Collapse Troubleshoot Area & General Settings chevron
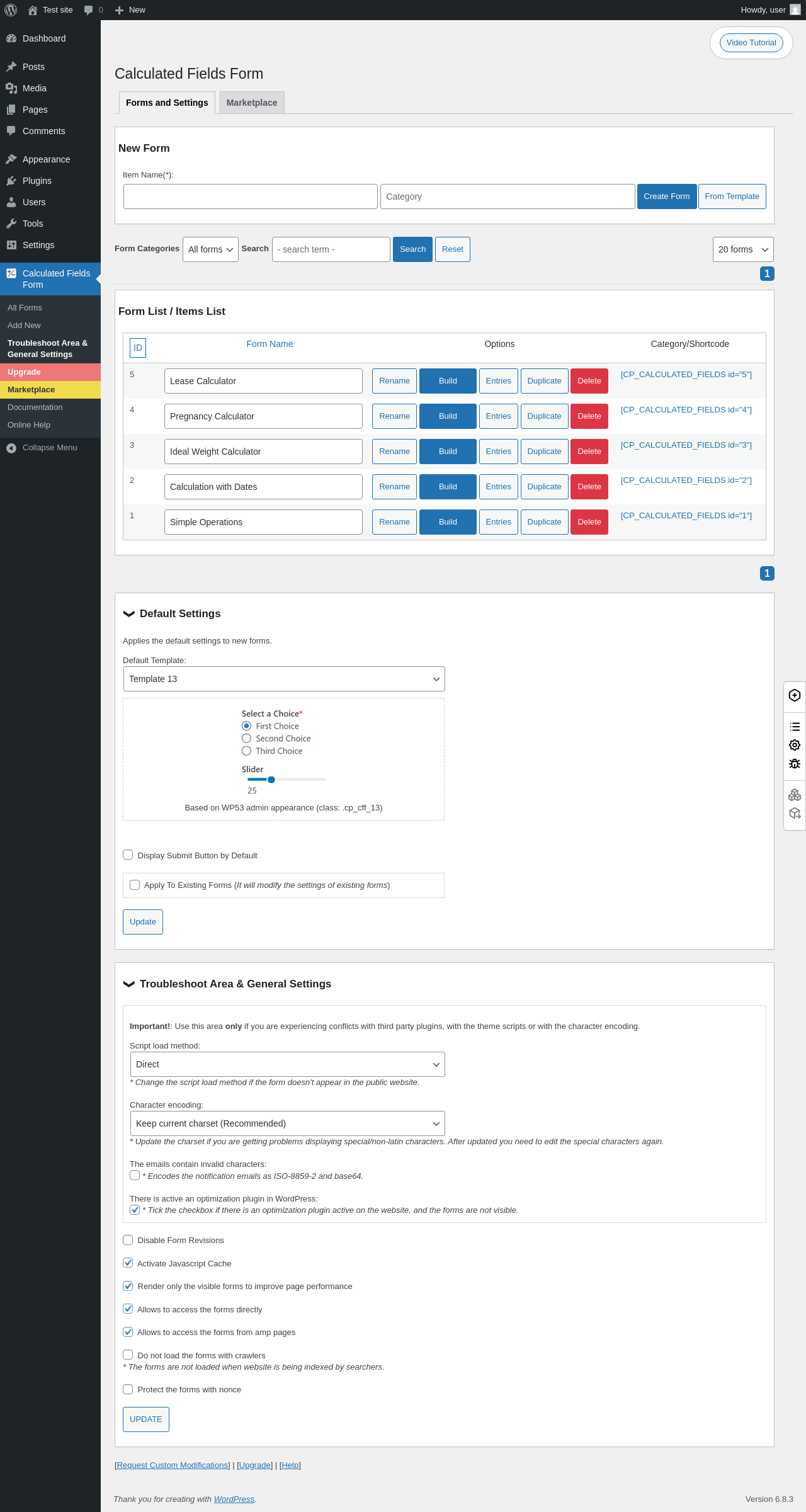 [x=129, y=984]
